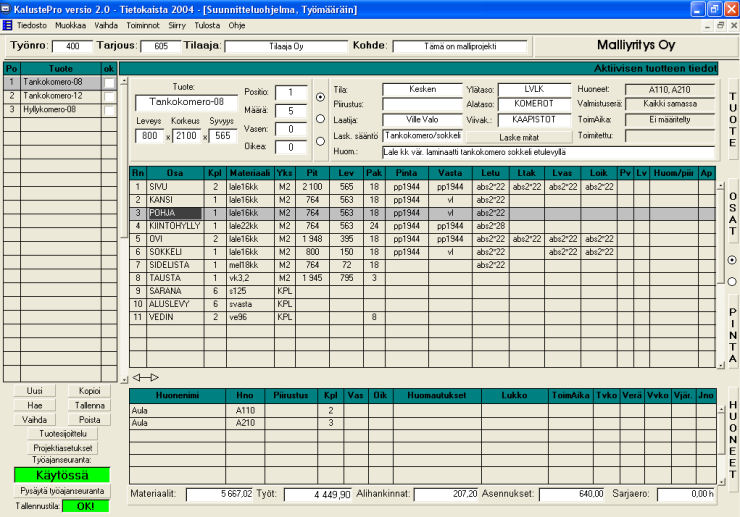Click the double-headed arrow below the product list

[x=146, y=377]
